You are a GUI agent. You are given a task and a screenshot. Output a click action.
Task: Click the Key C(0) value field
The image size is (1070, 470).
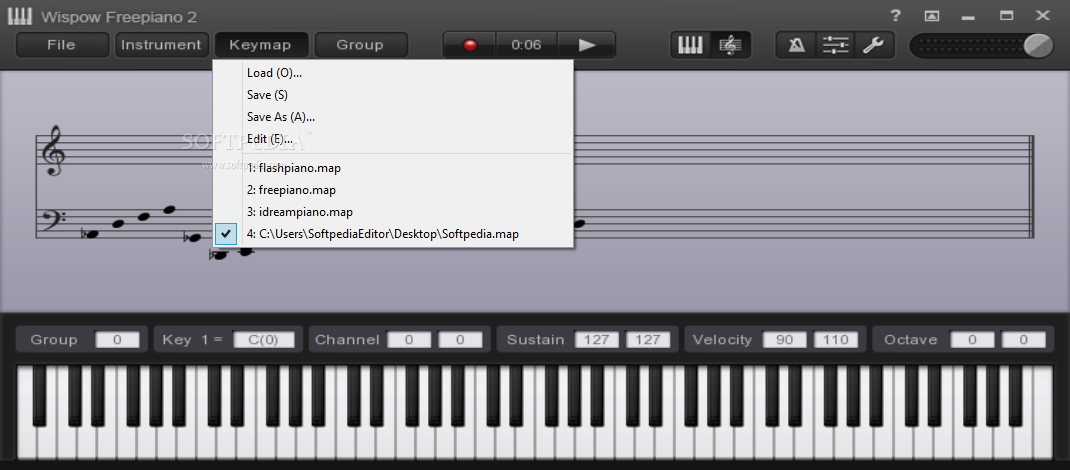[264, 340]
